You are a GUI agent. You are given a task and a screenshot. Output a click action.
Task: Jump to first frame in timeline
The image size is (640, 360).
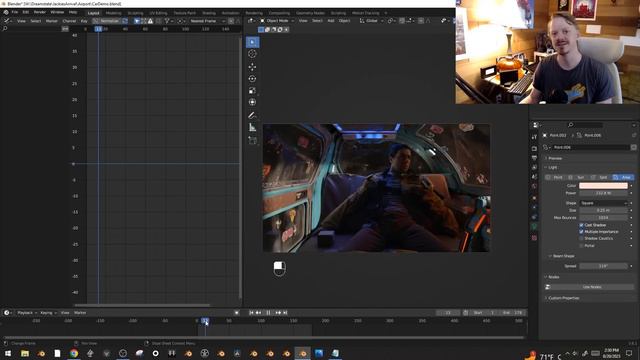pos(251,313)
